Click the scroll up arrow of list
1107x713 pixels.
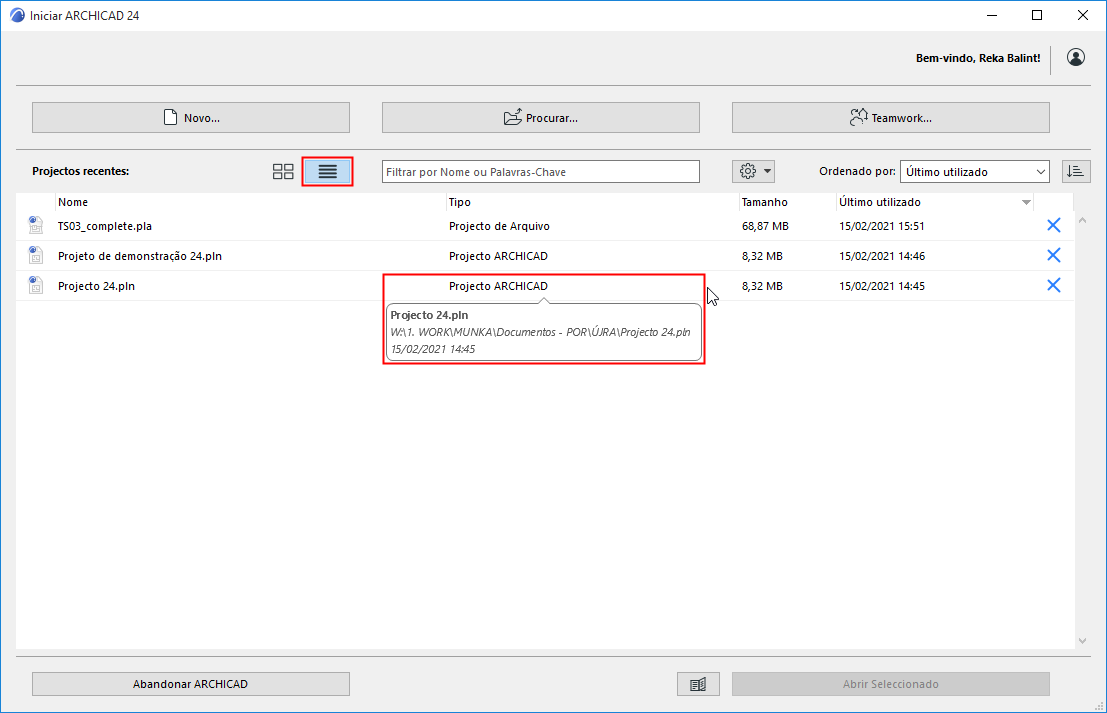[1082, 220]
